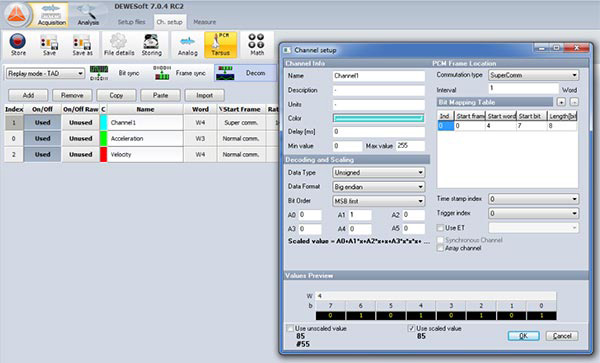
Task: Click the Delay [ms] input field
Action: pyautogui.click(x=378, y=132)
